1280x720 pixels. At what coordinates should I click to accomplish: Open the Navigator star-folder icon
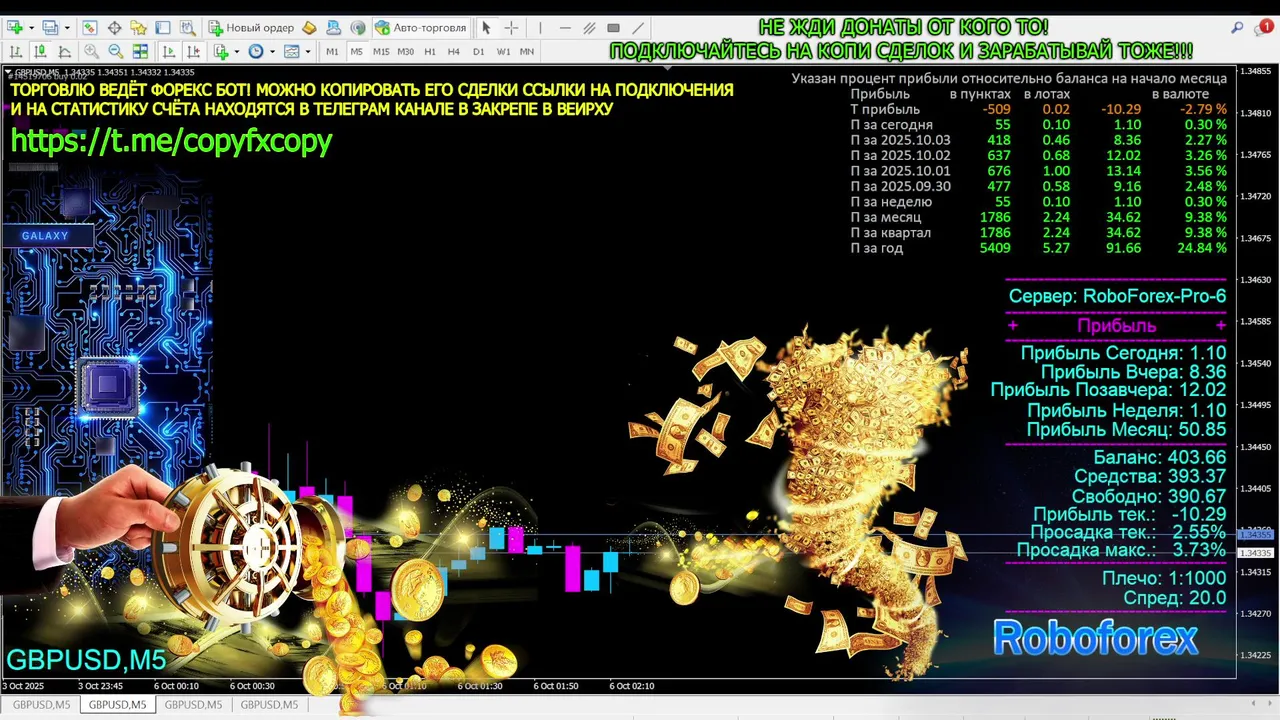(x=138, y=28)
